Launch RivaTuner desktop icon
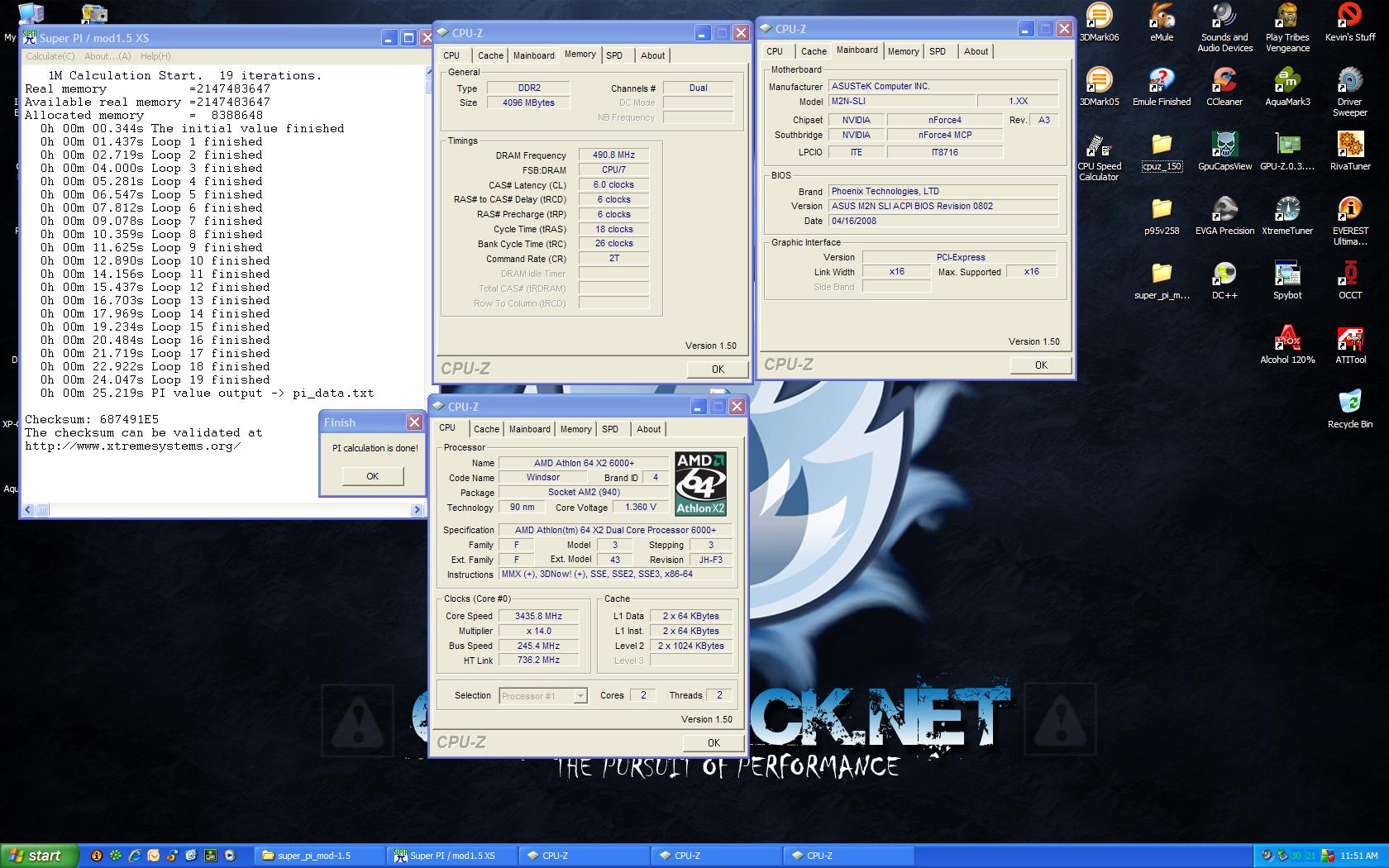 click(x=1350, y=151)
